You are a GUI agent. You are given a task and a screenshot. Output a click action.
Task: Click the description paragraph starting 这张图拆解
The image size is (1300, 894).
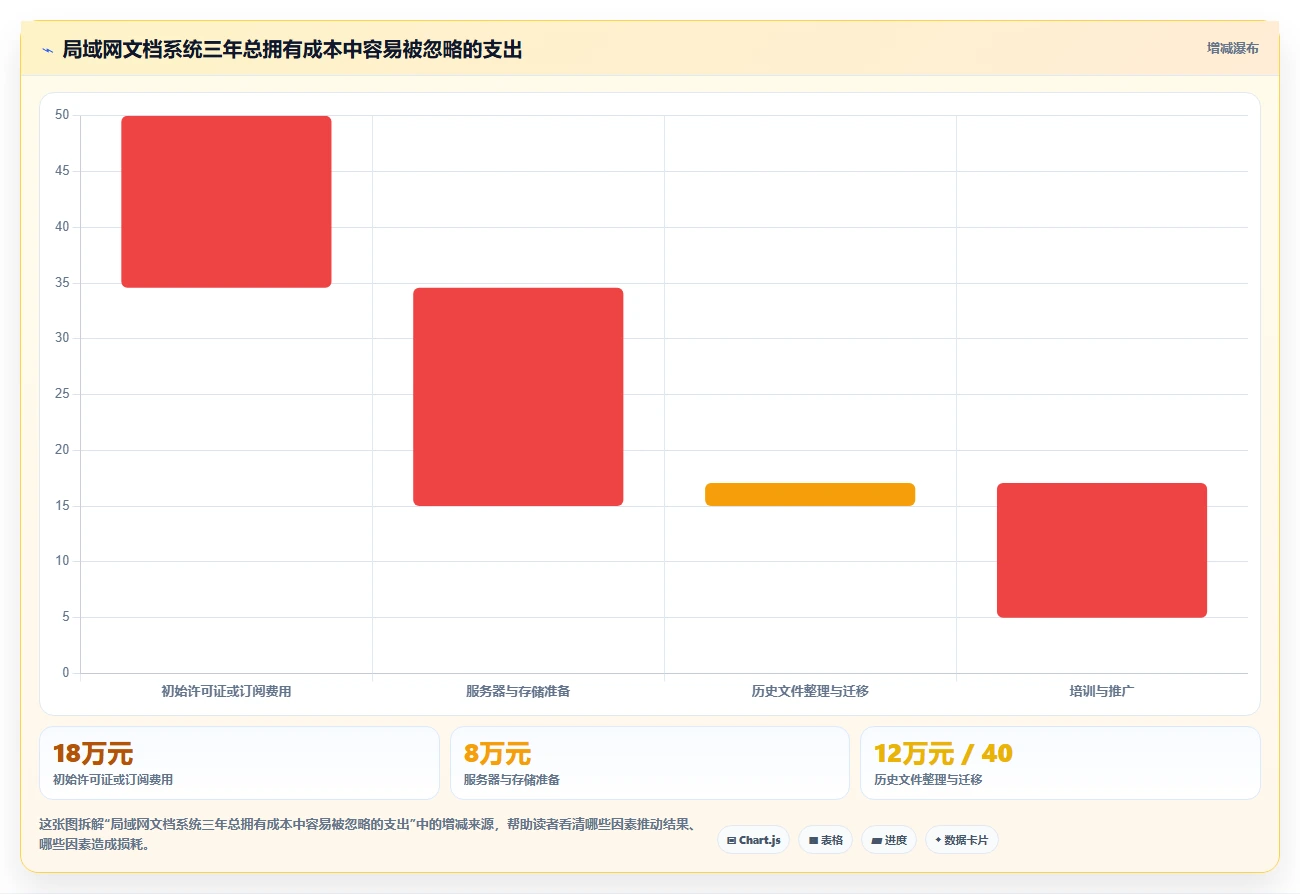click(x=369, y=834)
